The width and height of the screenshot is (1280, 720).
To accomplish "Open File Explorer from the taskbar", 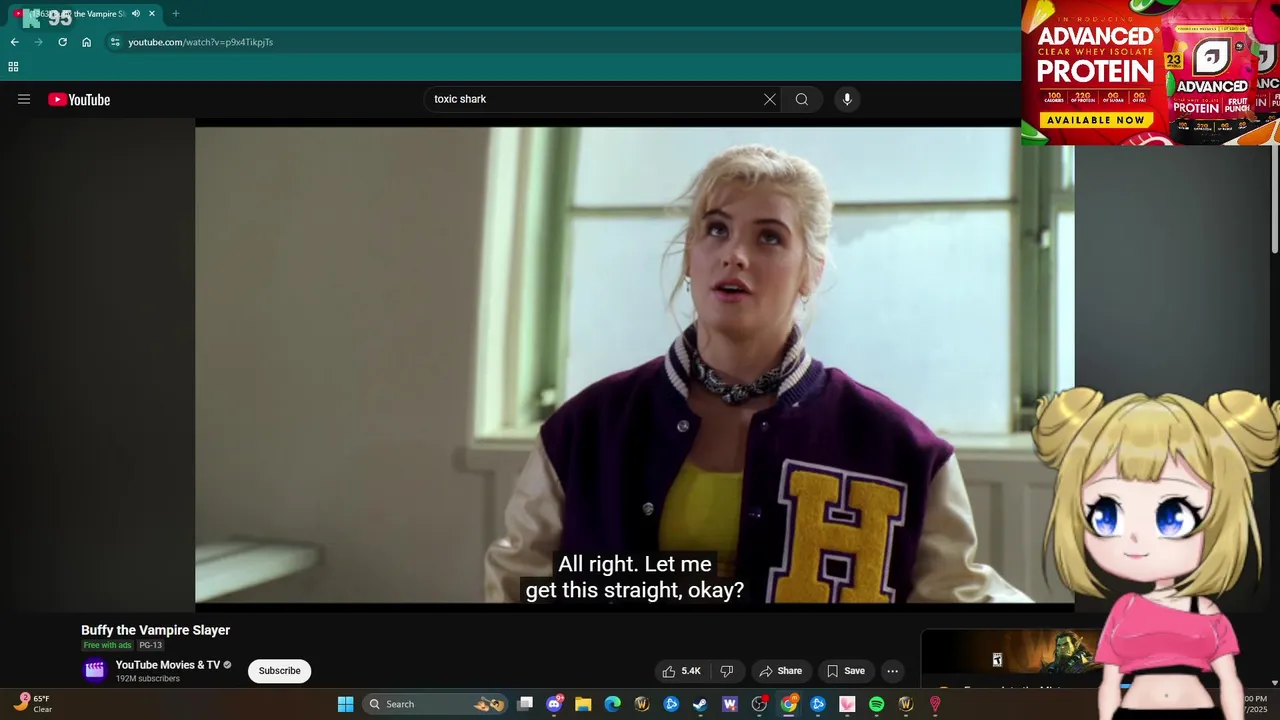I will (583, 704).
